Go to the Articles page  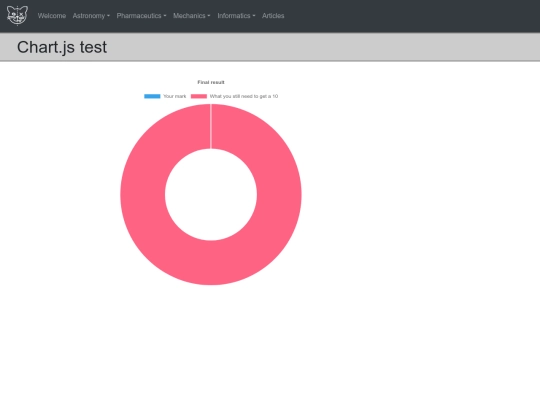[273, 16]
